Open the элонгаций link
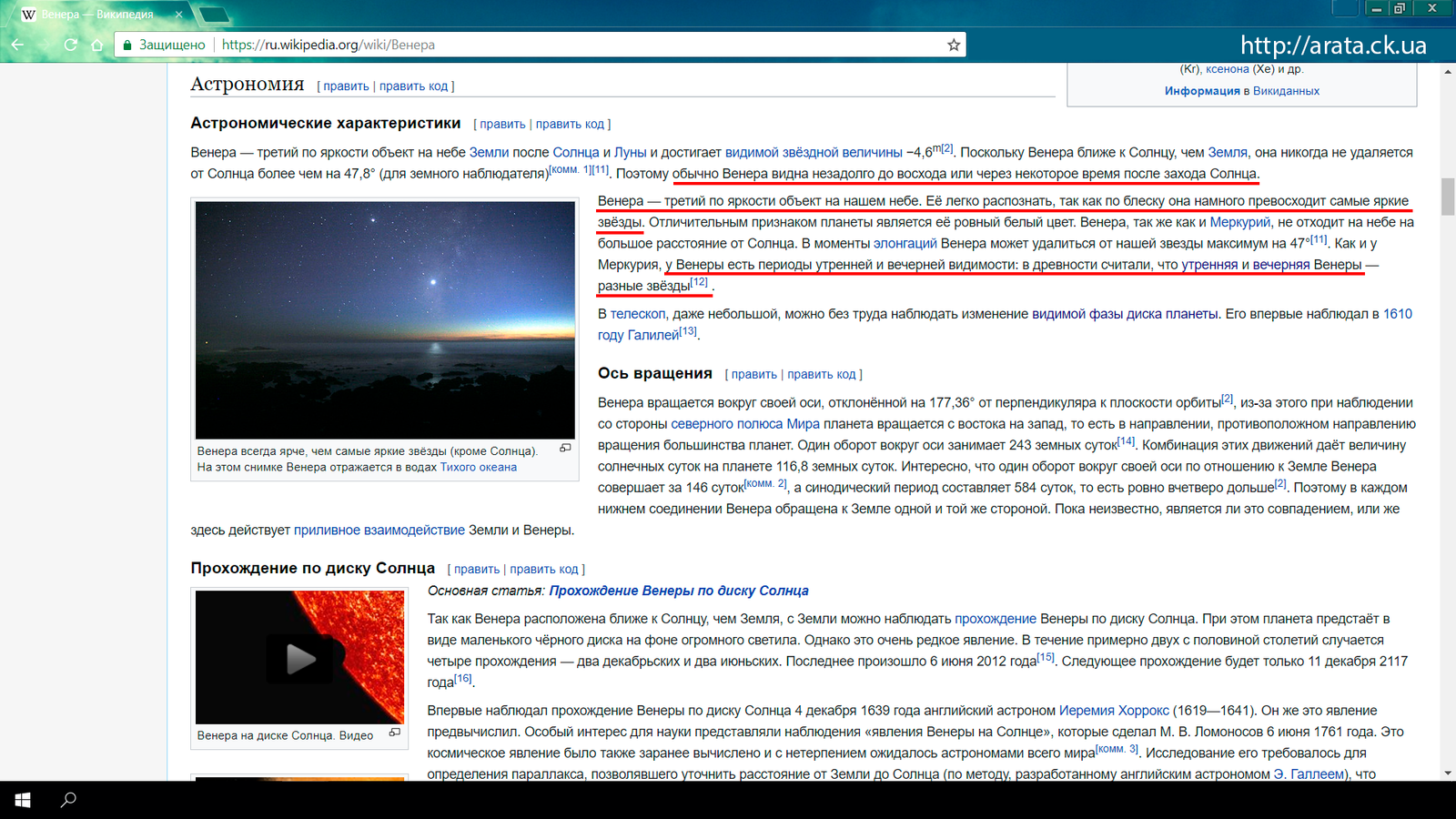The height and width of the screenshot is (819, 1456). [x=905, y=244]
